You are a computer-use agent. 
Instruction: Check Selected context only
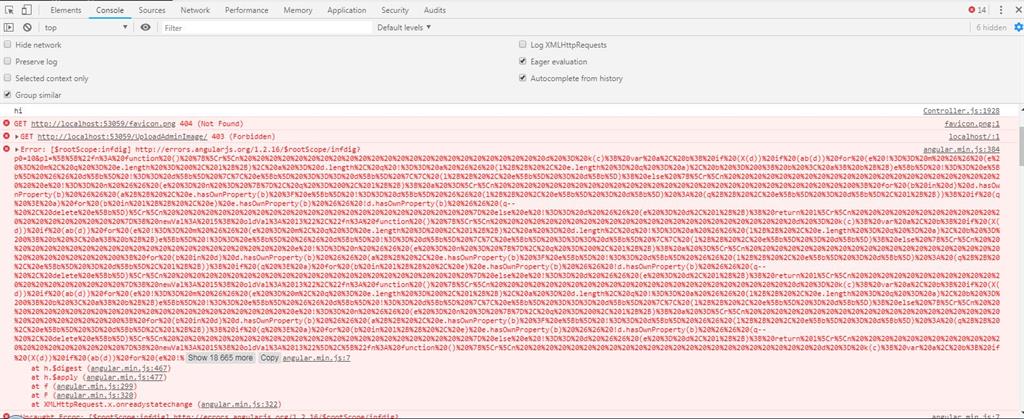click(7, 78)
